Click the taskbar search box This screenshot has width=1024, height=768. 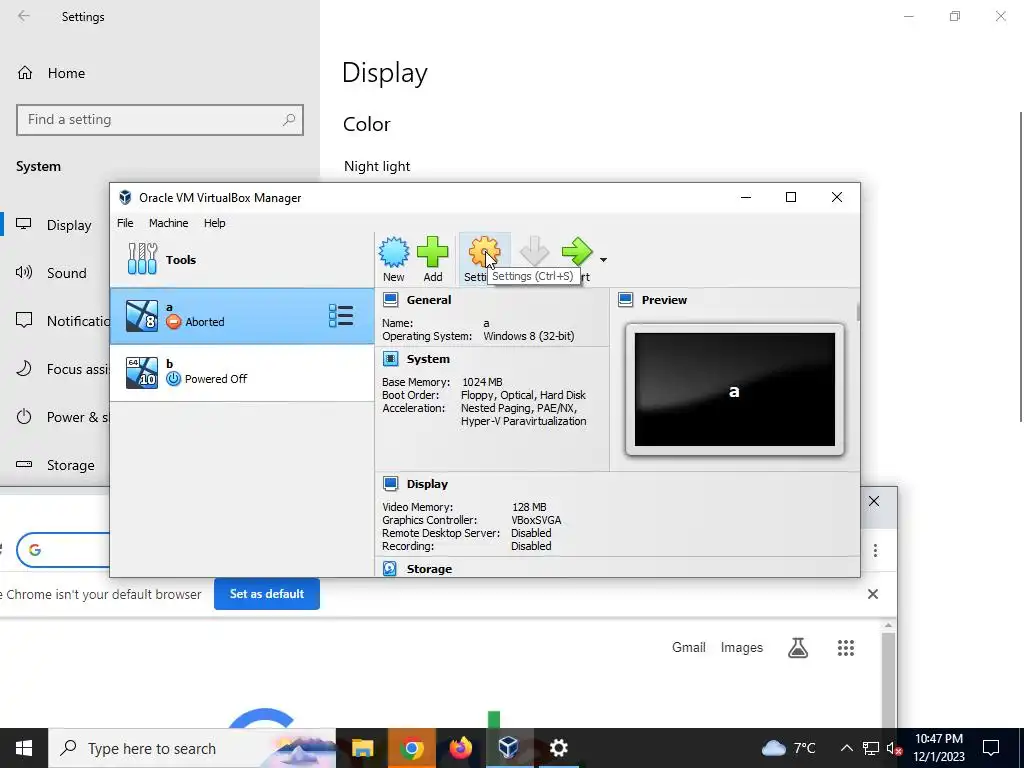pos(191,748)
